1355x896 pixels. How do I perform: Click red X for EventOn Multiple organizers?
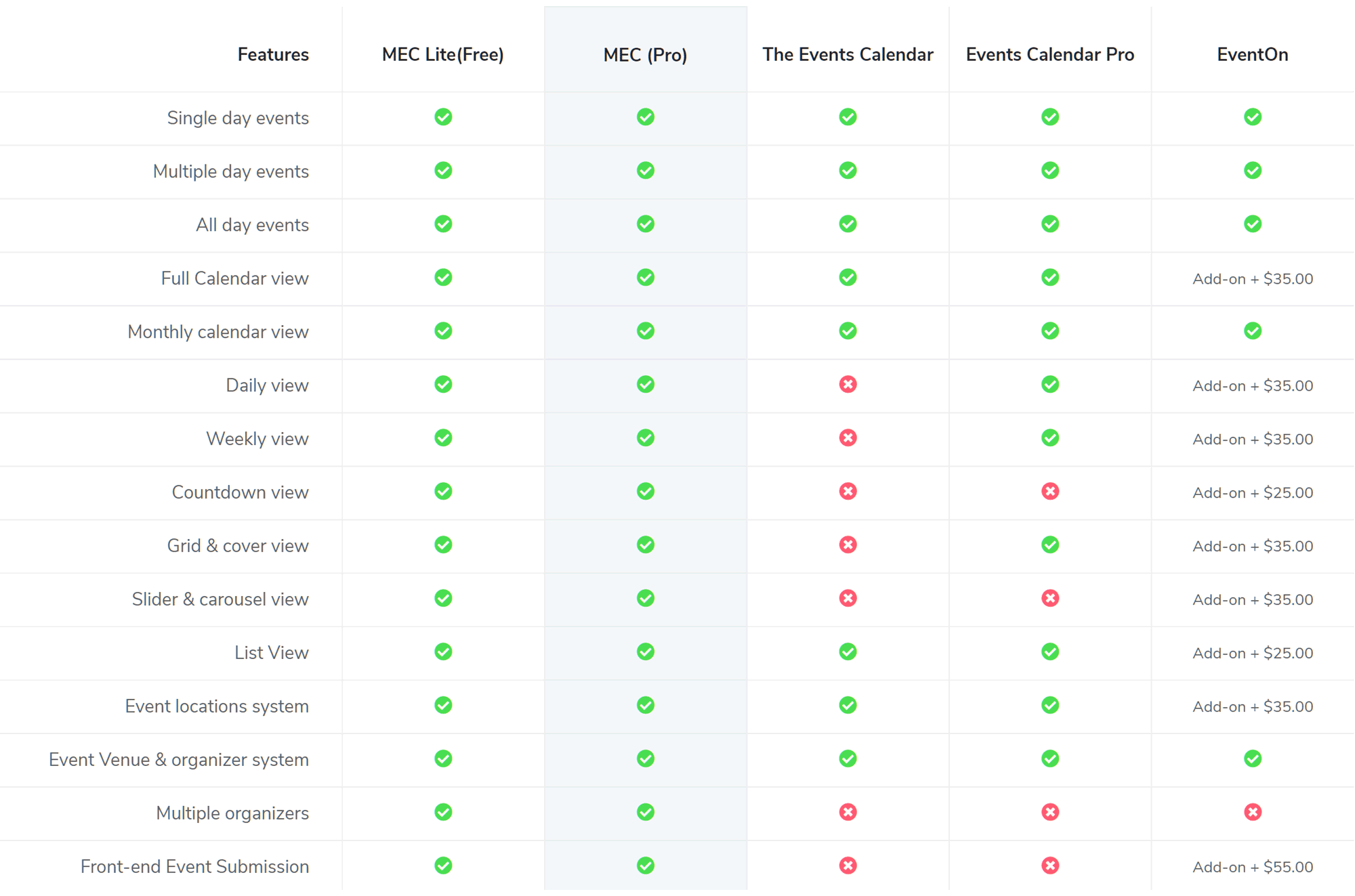pyautogui.click(x=1252, y=812)
